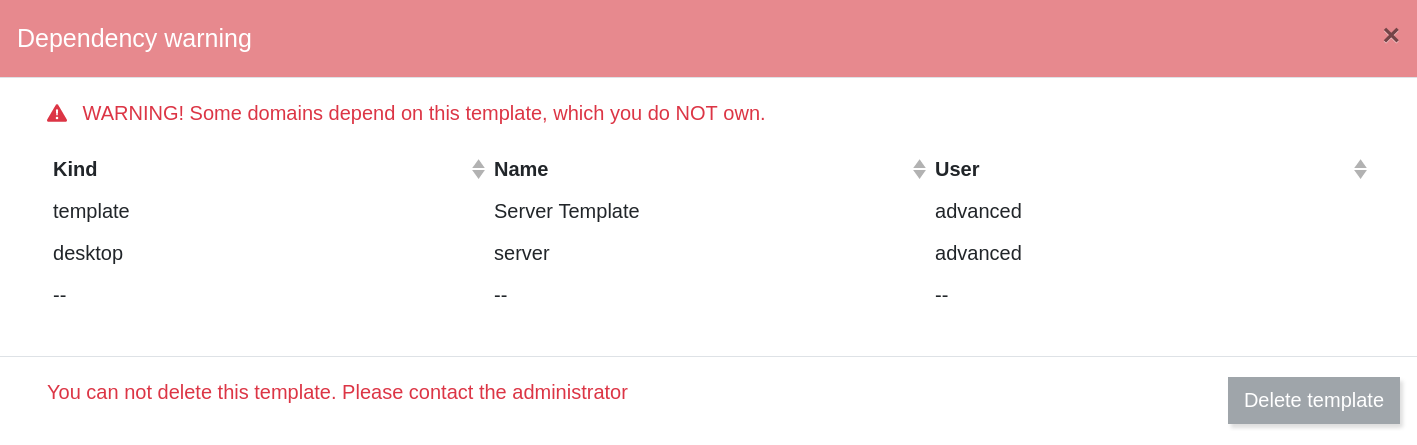Click the WARNING domains depend message
The image size is (1417, 445).
click(x=424, y=113)
